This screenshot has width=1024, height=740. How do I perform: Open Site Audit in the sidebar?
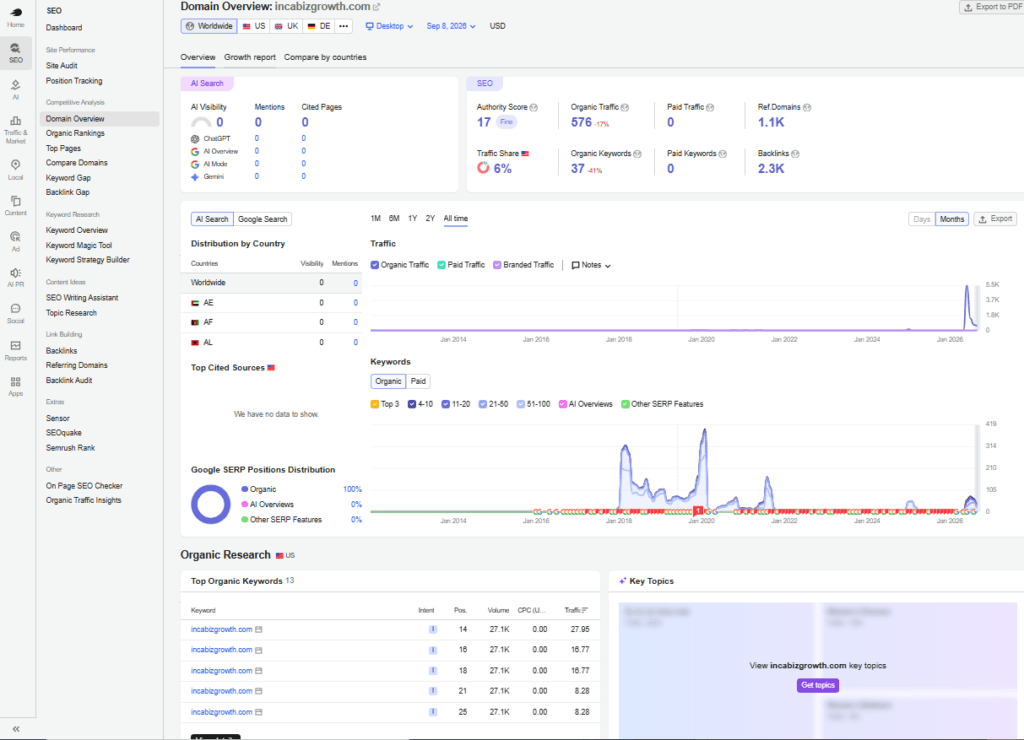pyautogui.click(x=61, y=66)
